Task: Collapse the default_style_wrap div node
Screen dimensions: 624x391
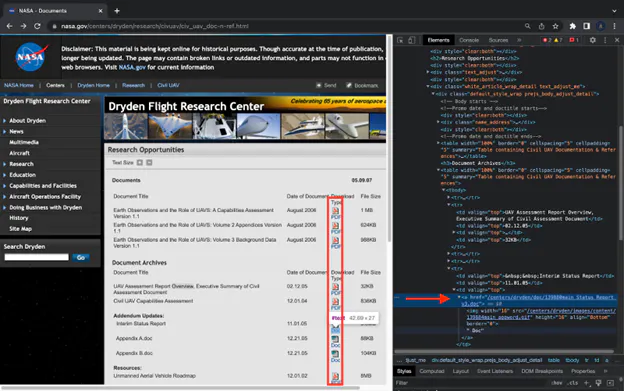Action: point(433,93)
